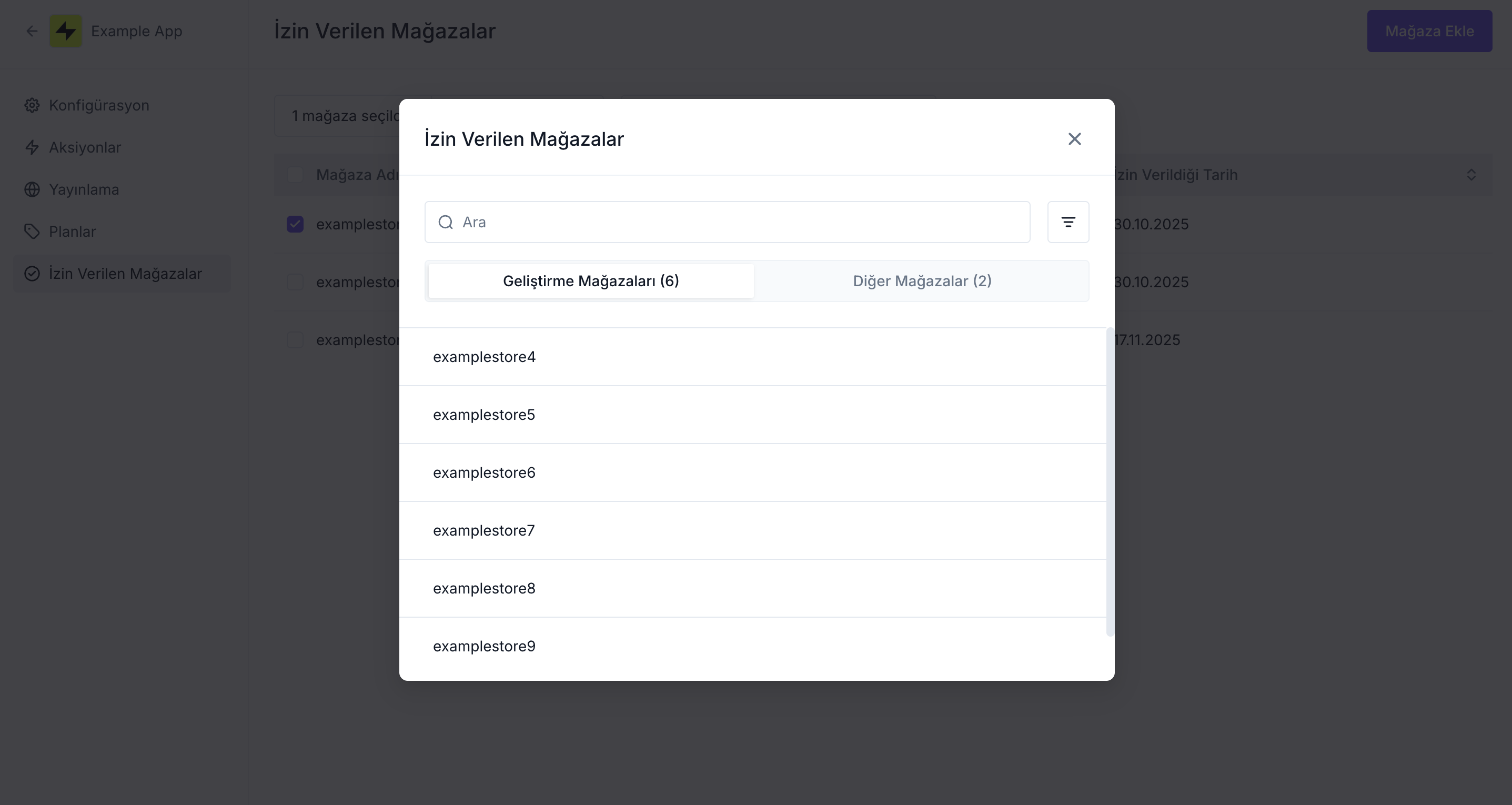1512x805 pixels.
Task: Select the Planlar tag icon
Action: (32, 232)
